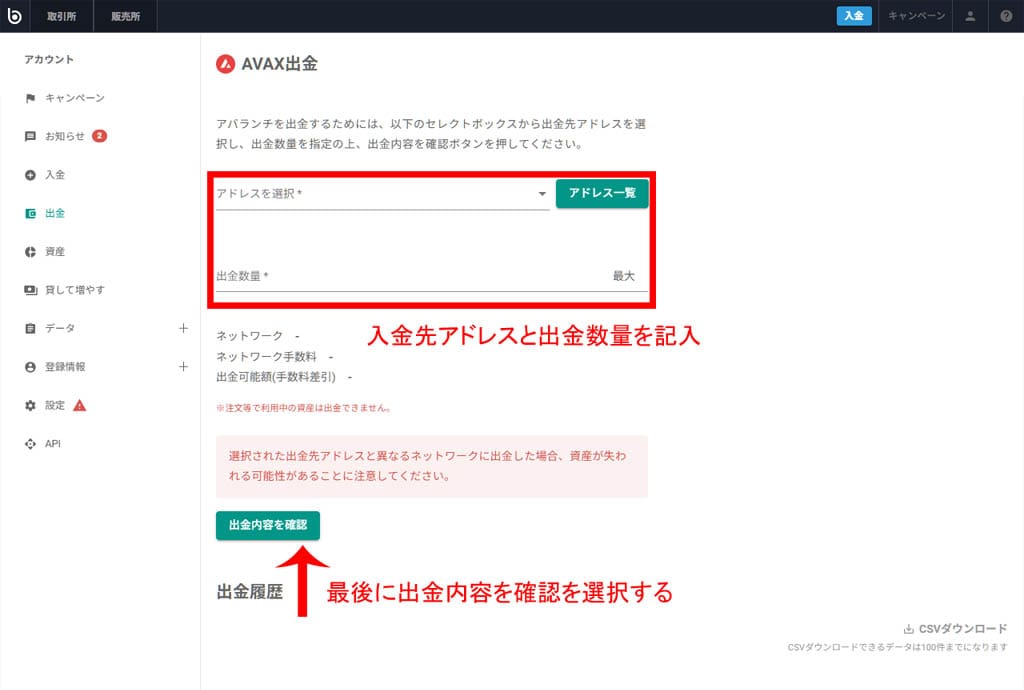Click the CSV download arrow icon

(908, 629)
